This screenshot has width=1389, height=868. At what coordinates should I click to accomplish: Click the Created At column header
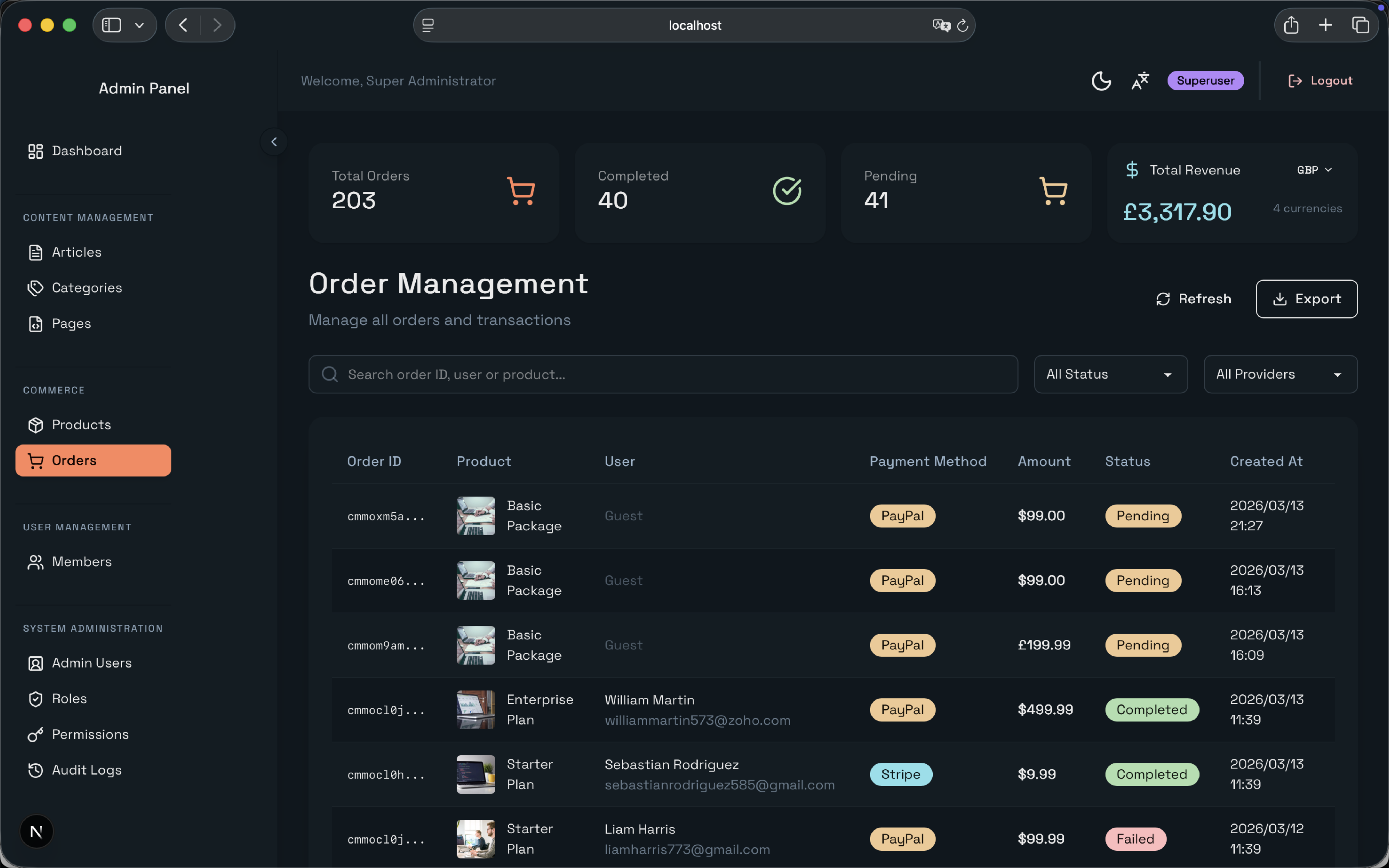[x=1266, y=461]
